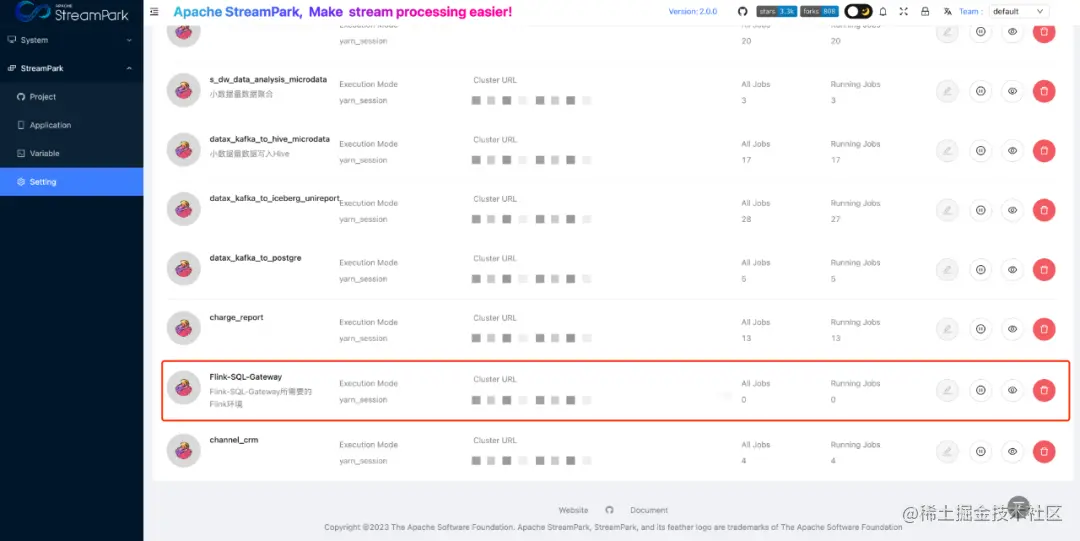Stop the datax_kafka_to_hive_microdata cluster
Viewport: 1080px width, 541px height.
tap(980, 150)
